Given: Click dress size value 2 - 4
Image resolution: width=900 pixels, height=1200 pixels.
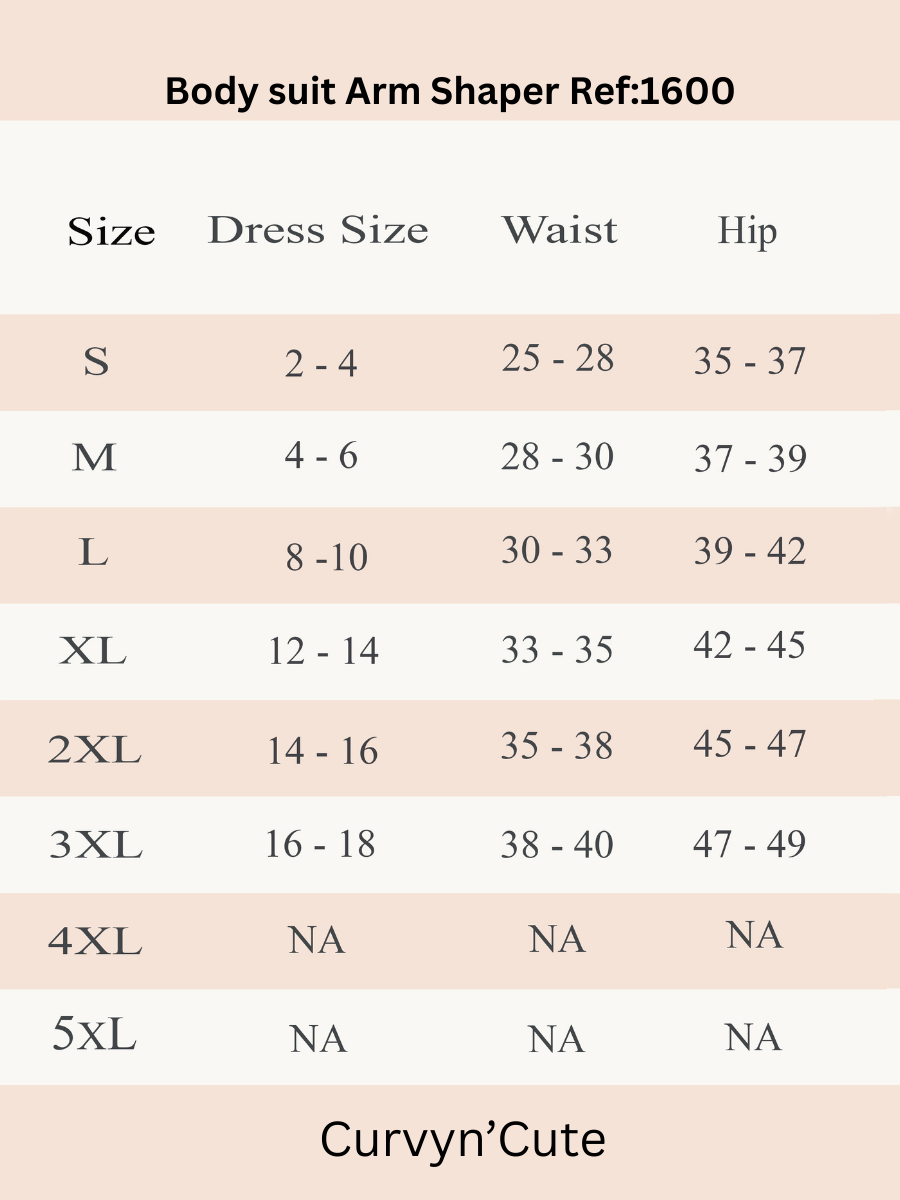Looking at the screenshot, I should coord(321,364).
